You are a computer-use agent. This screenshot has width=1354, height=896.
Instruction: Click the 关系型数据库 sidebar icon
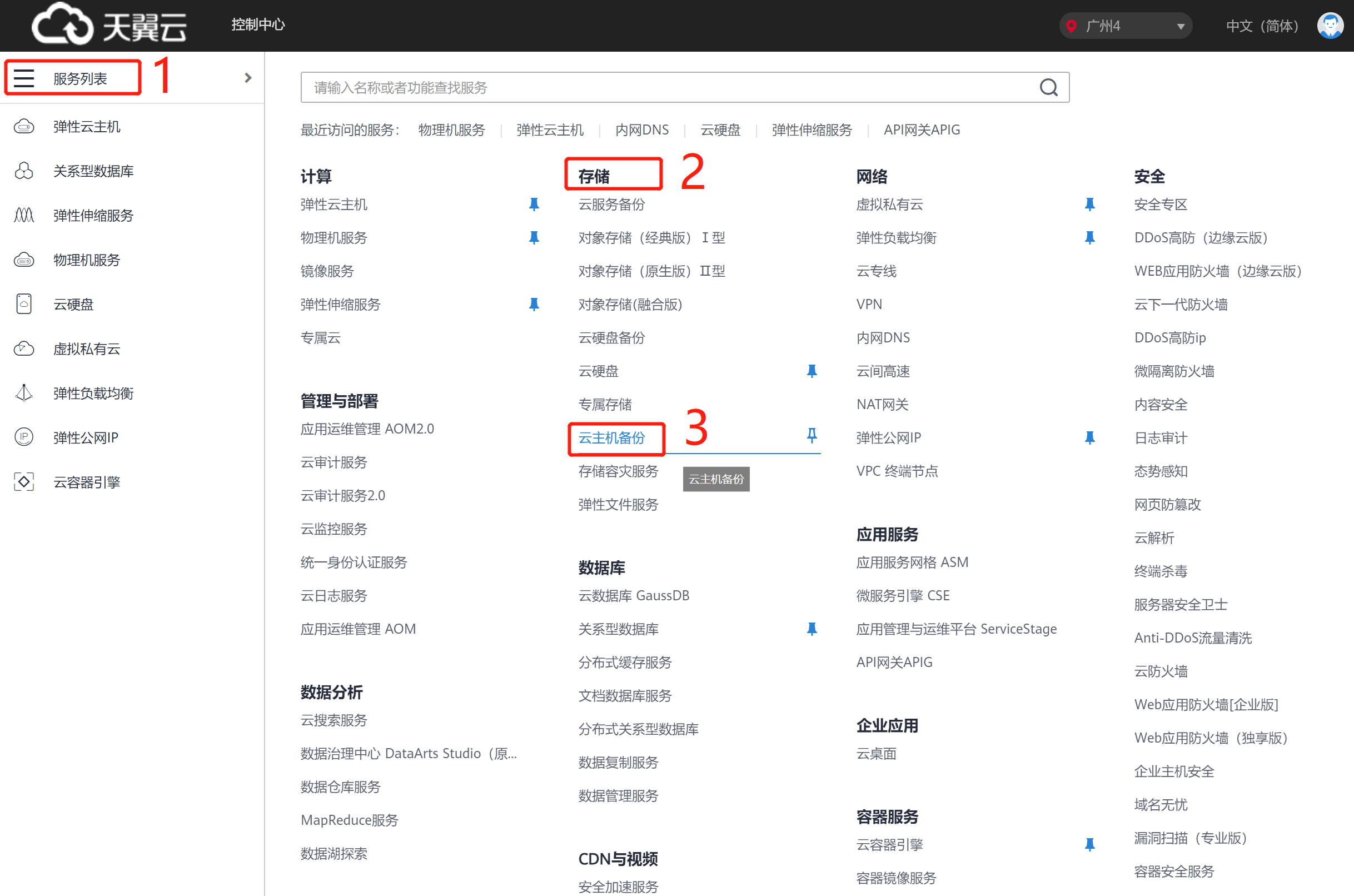(24, 171)
